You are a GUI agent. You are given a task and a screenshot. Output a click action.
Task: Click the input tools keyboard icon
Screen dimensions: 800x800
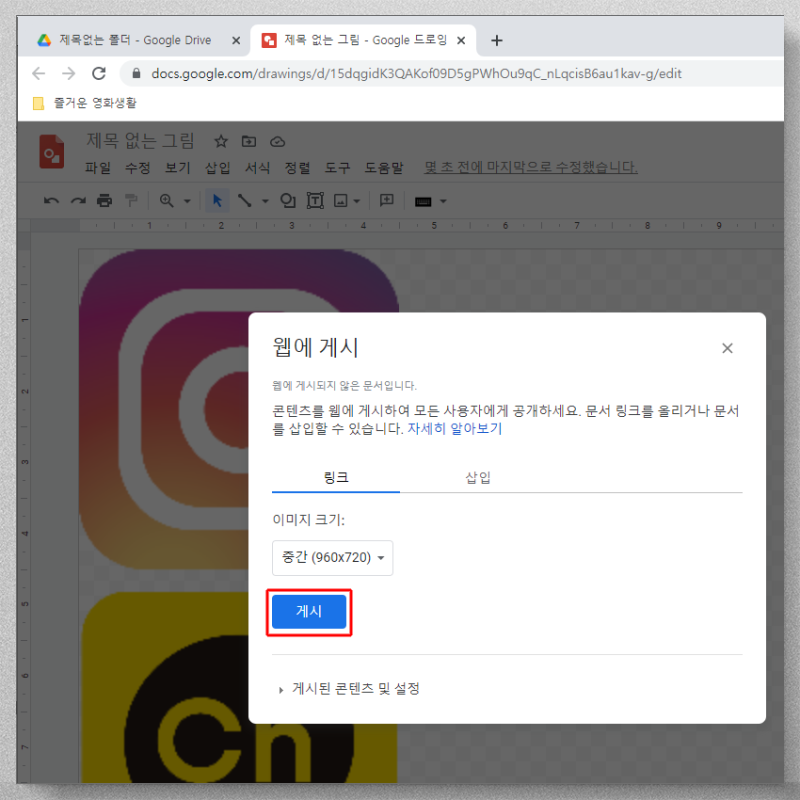click(x=423, y=202)
